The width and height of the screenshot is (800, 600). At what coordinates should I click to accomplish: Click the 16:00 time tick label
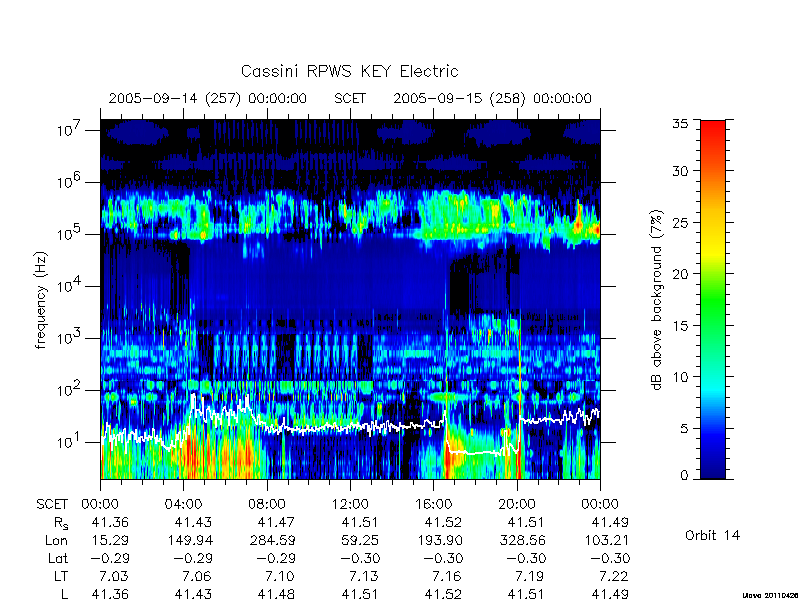click(x=433, y=505)
